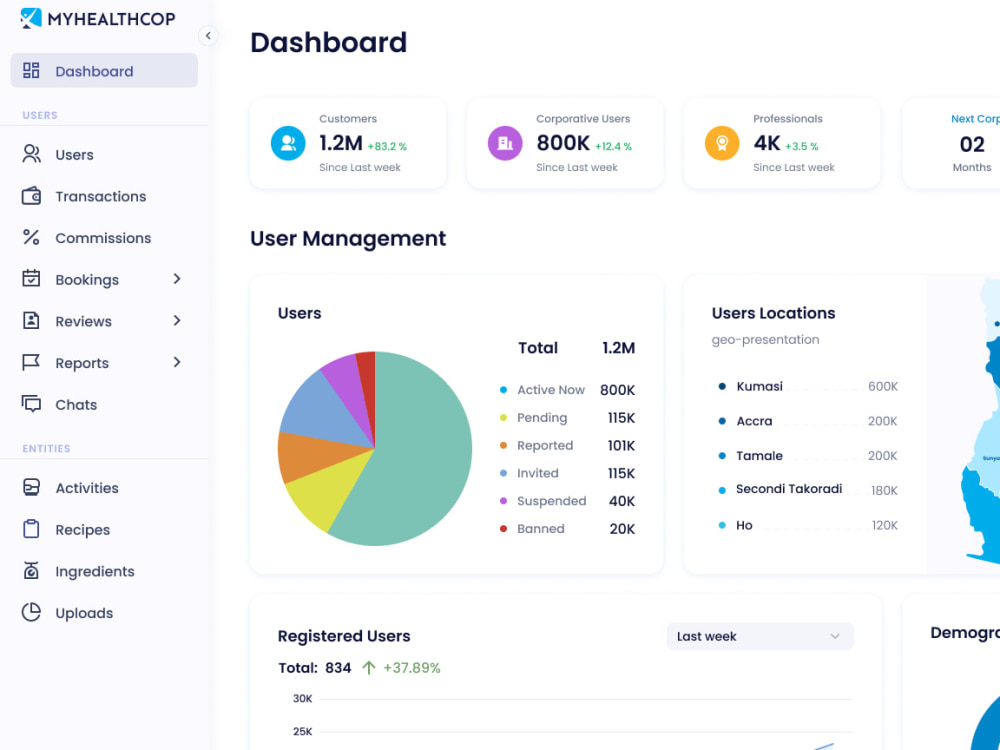Expand the Reports submenu chevron
Image resolution: width=1000 pixels, height=750 pixels.
(177, 362)
